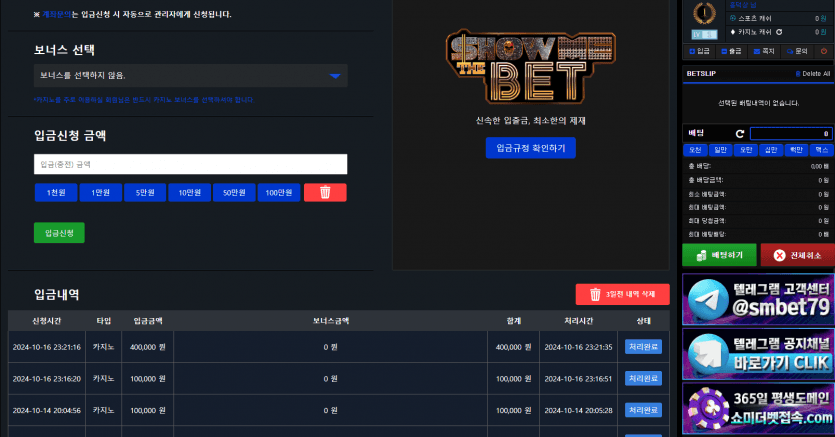Open the 쪽지 messages menu

point(764,50)
